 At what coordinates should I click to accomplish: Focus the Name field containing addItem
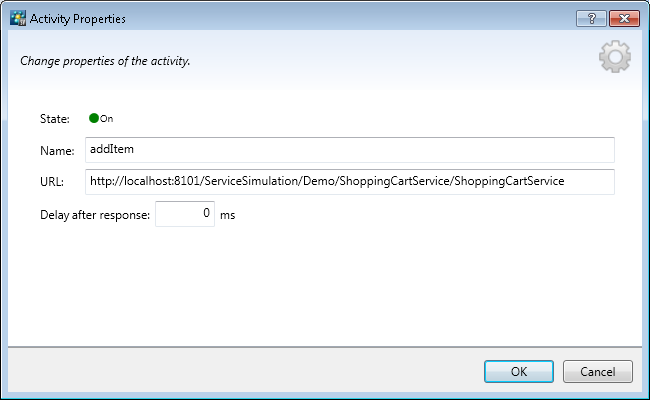(348, 150)
